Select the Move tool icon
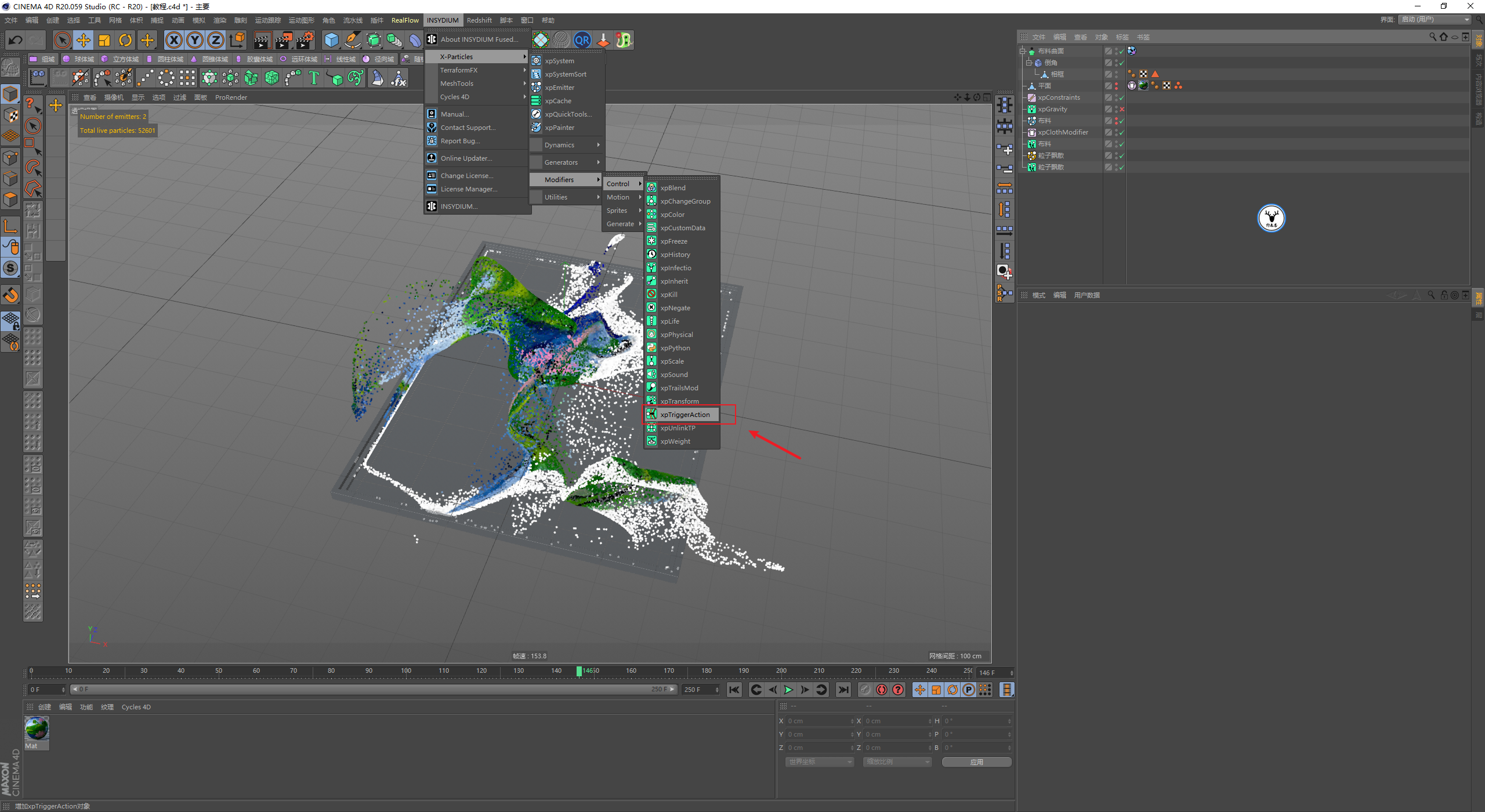 (x=84, y=40)
